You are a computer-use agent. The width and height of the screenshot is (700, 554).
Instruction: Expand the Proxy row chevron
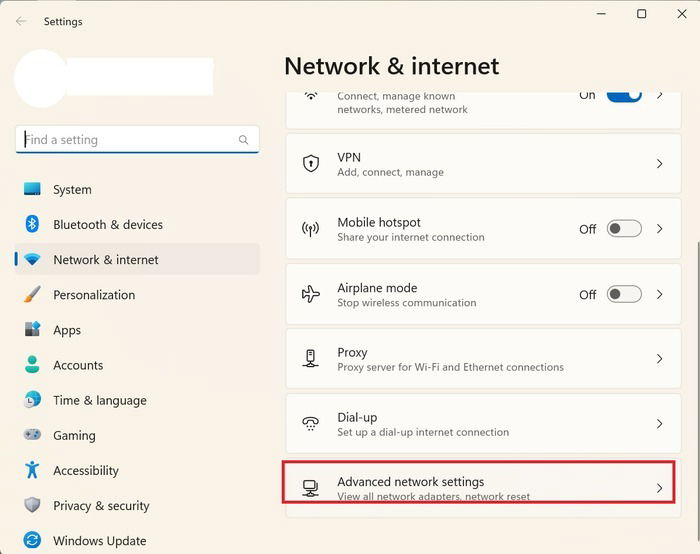(659, 359)
